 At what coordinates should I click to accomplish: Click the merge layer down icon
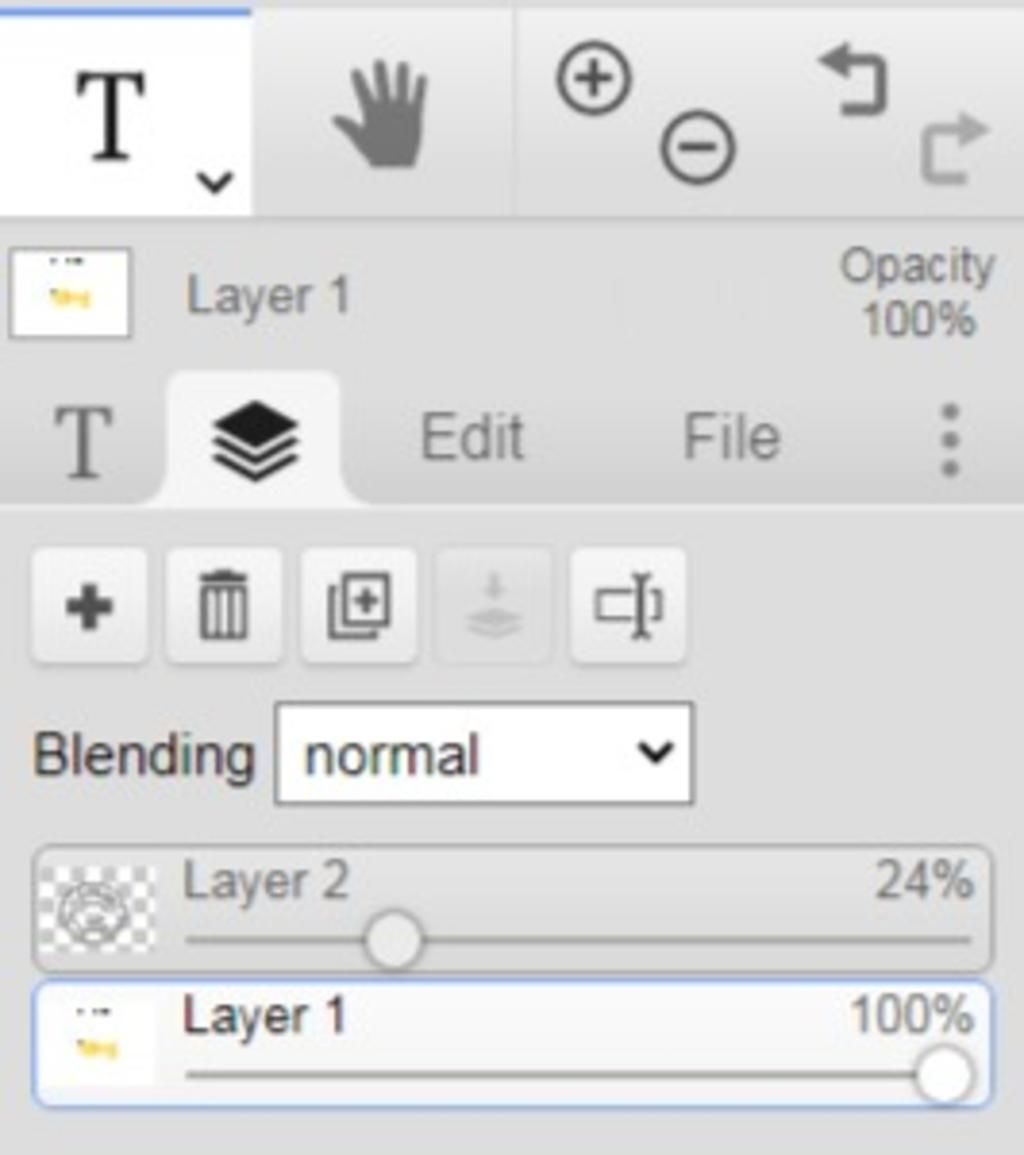coord(494,606)
